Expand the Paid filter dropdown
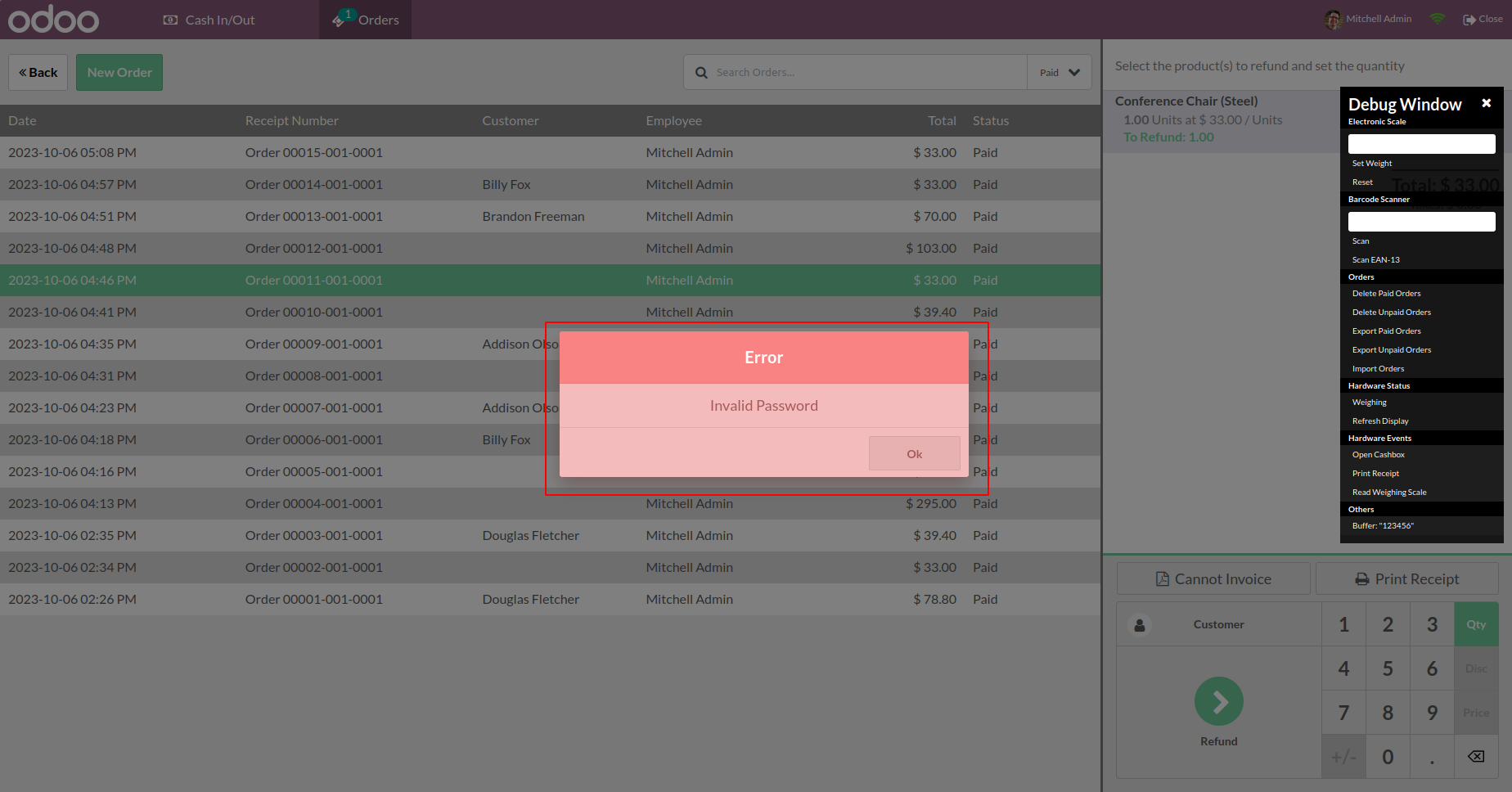 [x=1060, y=72]
